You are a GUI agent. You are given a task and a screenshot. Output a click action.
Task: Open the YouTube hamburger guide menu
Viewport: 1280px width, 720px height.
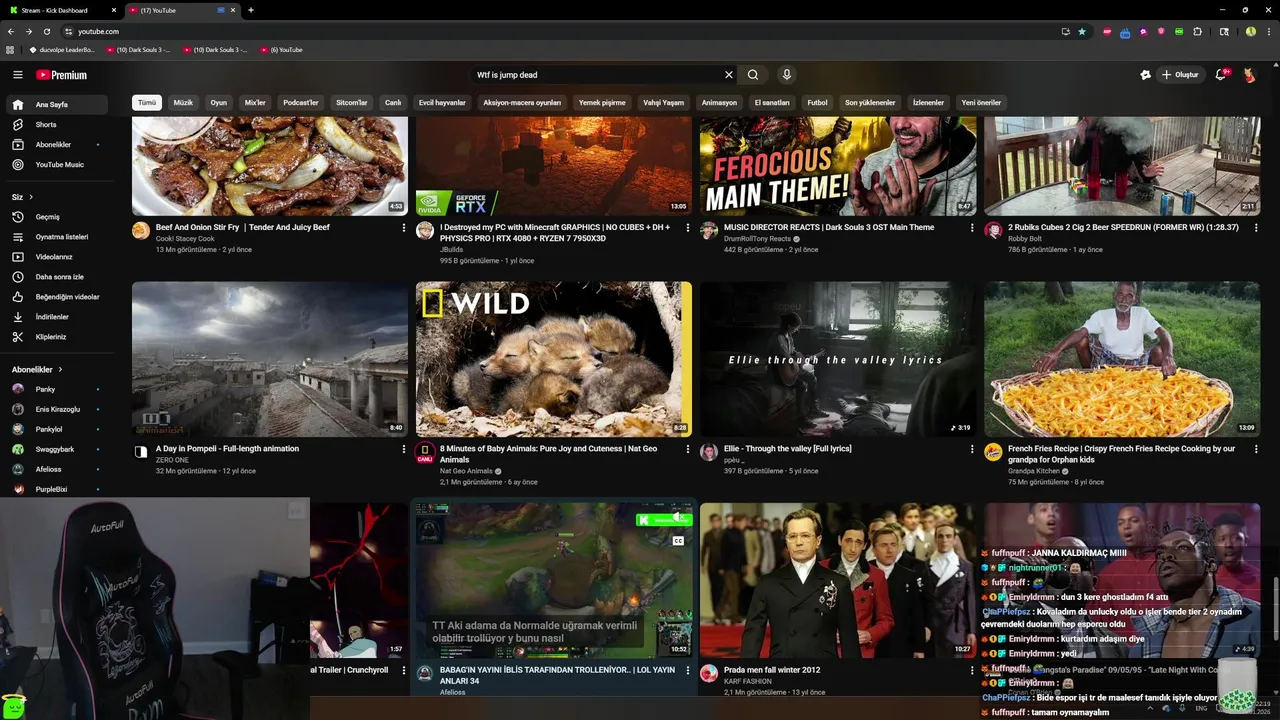tap(17, 75)
